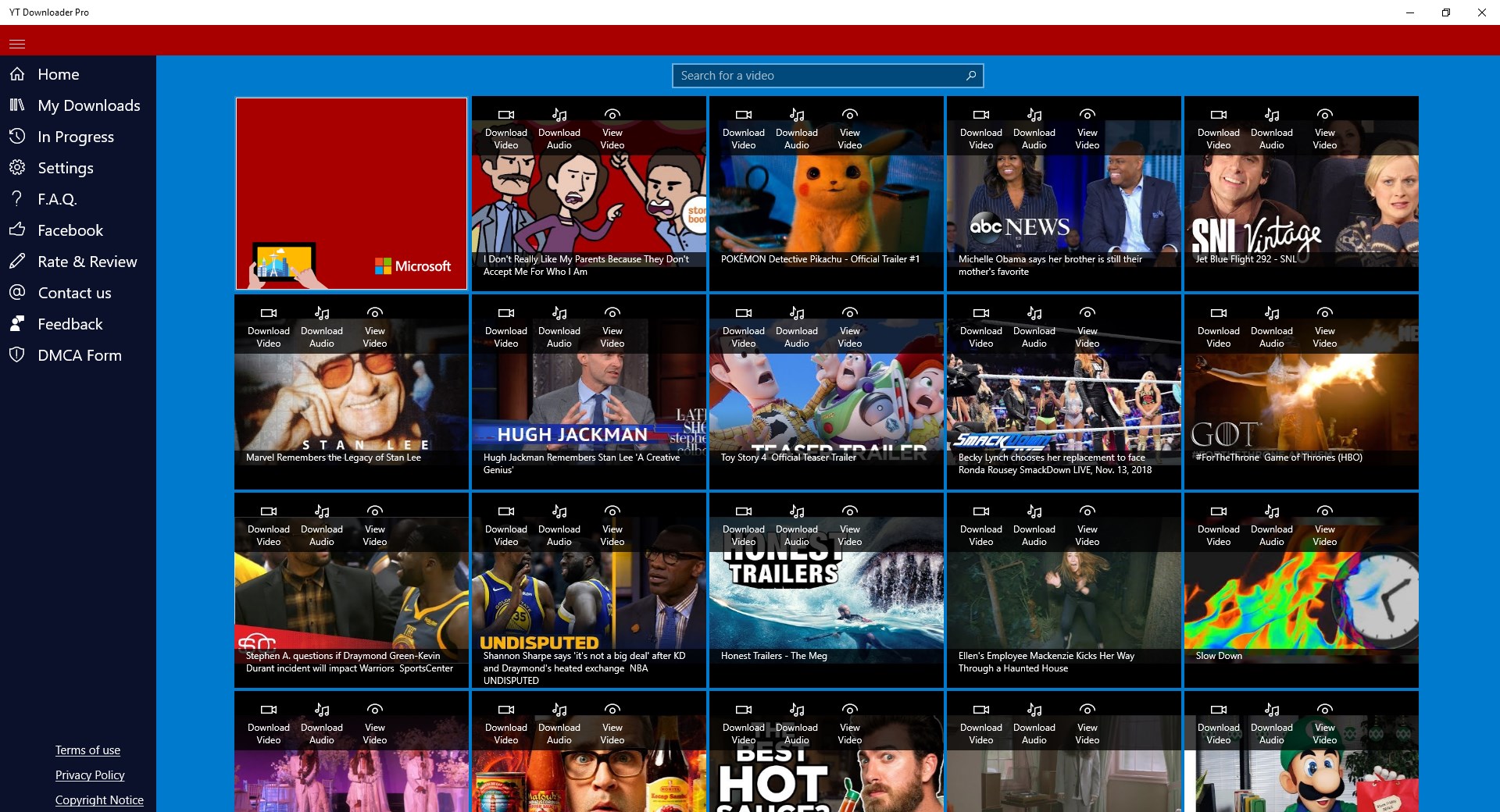This screenshot has width=1500, height=812.
Task: Click title 'Becky Lynch chooses her replacement'
Action: point(1055,464)
